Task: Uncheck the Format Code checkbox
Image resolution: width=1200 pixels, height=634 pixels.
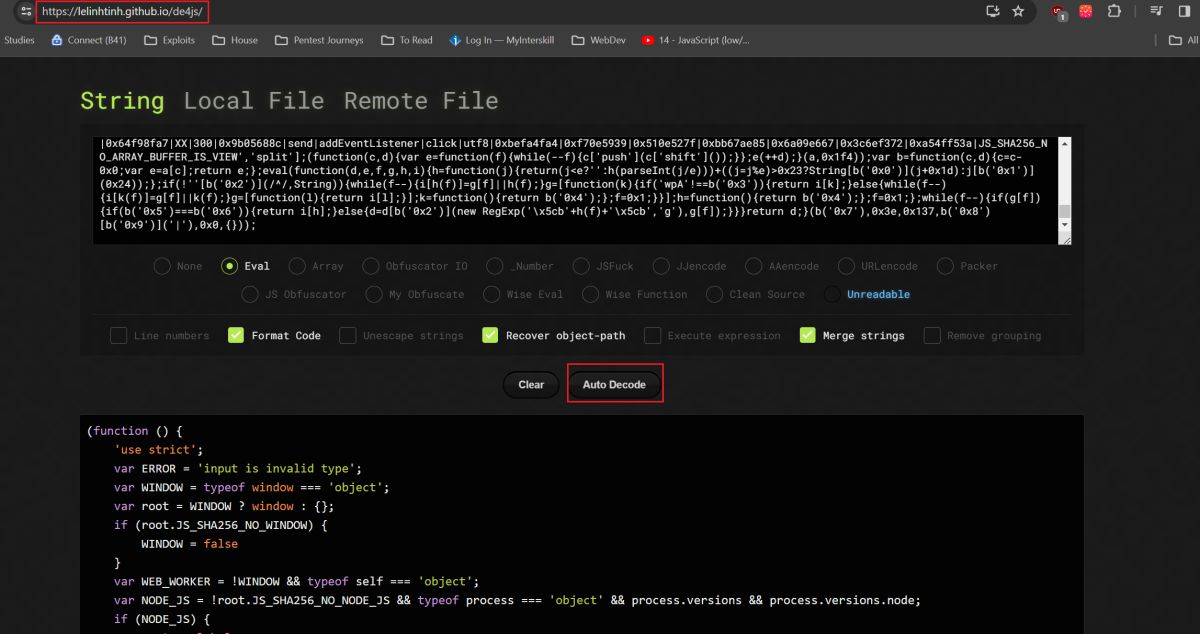Action: tap(236, 335)
